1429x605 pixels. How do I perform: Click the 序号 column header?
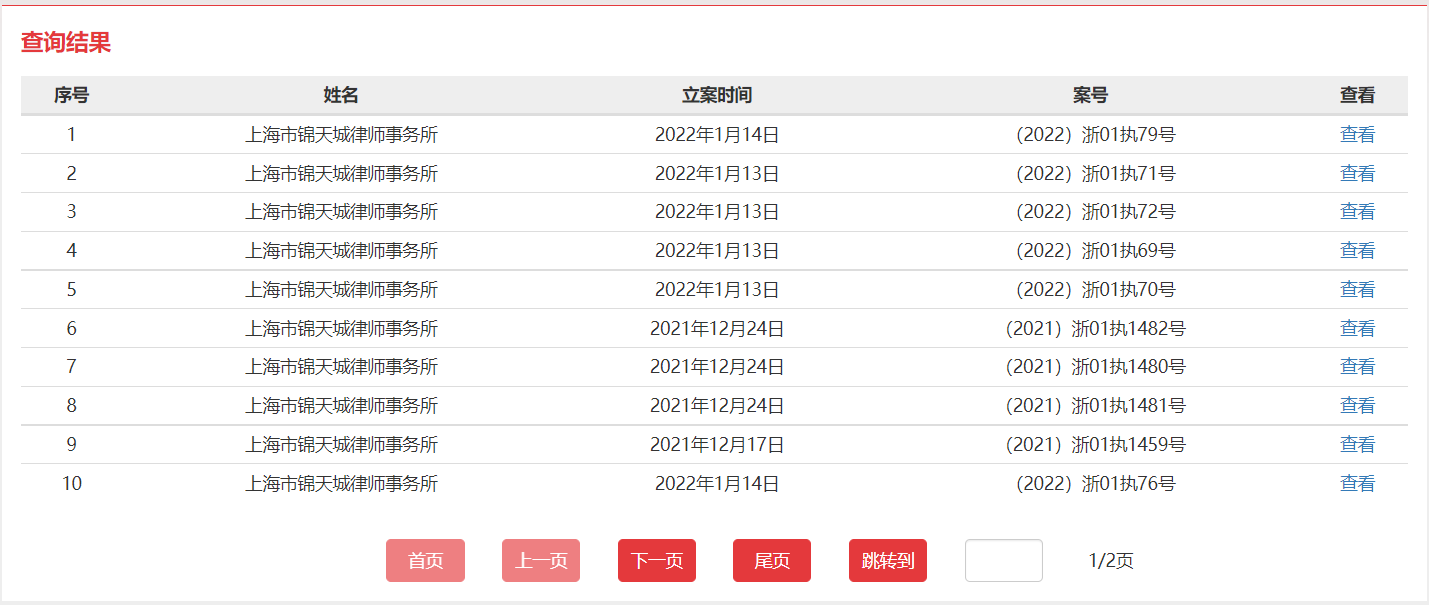[71, 96]
